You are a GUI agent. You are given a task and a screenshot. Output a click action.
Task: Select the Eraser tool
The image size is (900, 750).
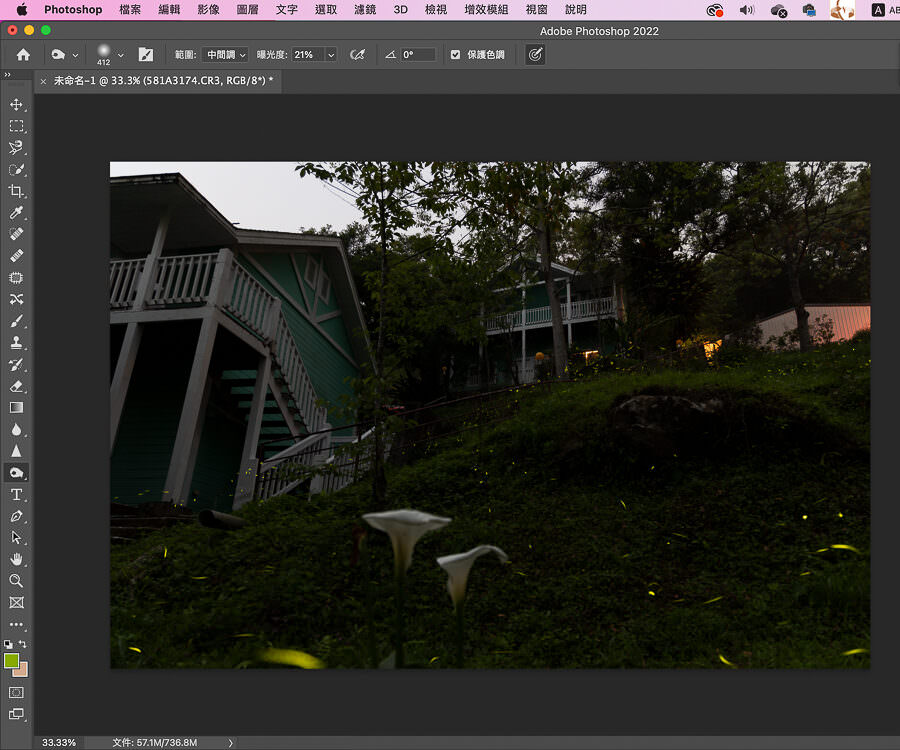pos(16,386)
